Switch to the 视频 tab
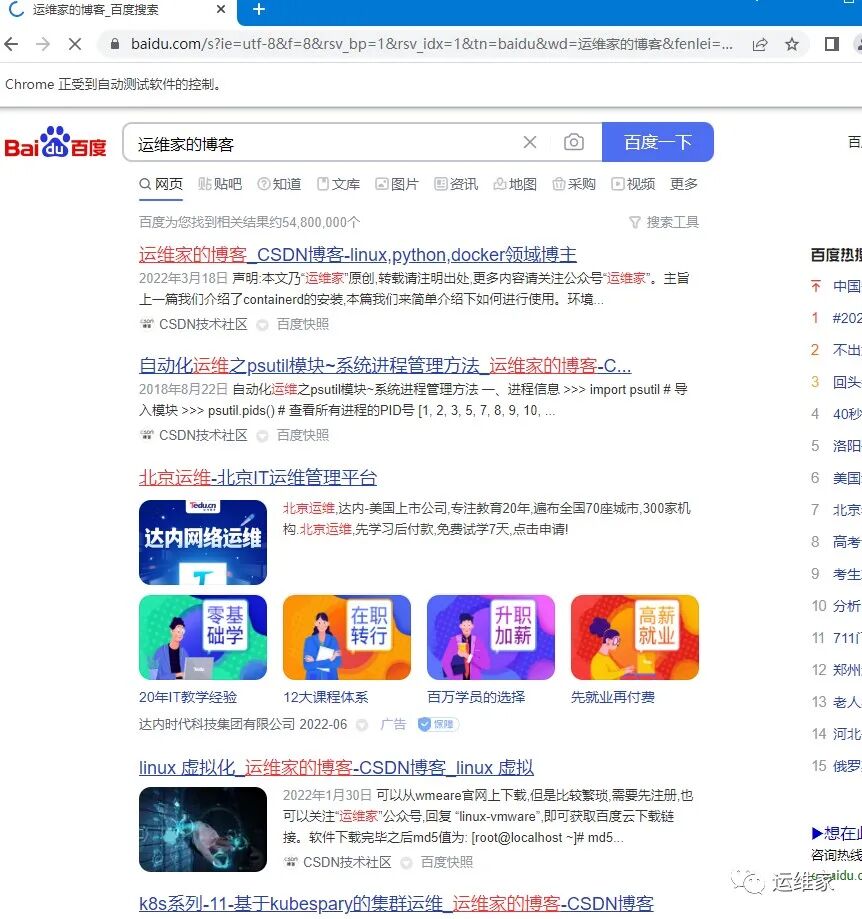This screenshot has height=919, width=862. pos(641,184)
